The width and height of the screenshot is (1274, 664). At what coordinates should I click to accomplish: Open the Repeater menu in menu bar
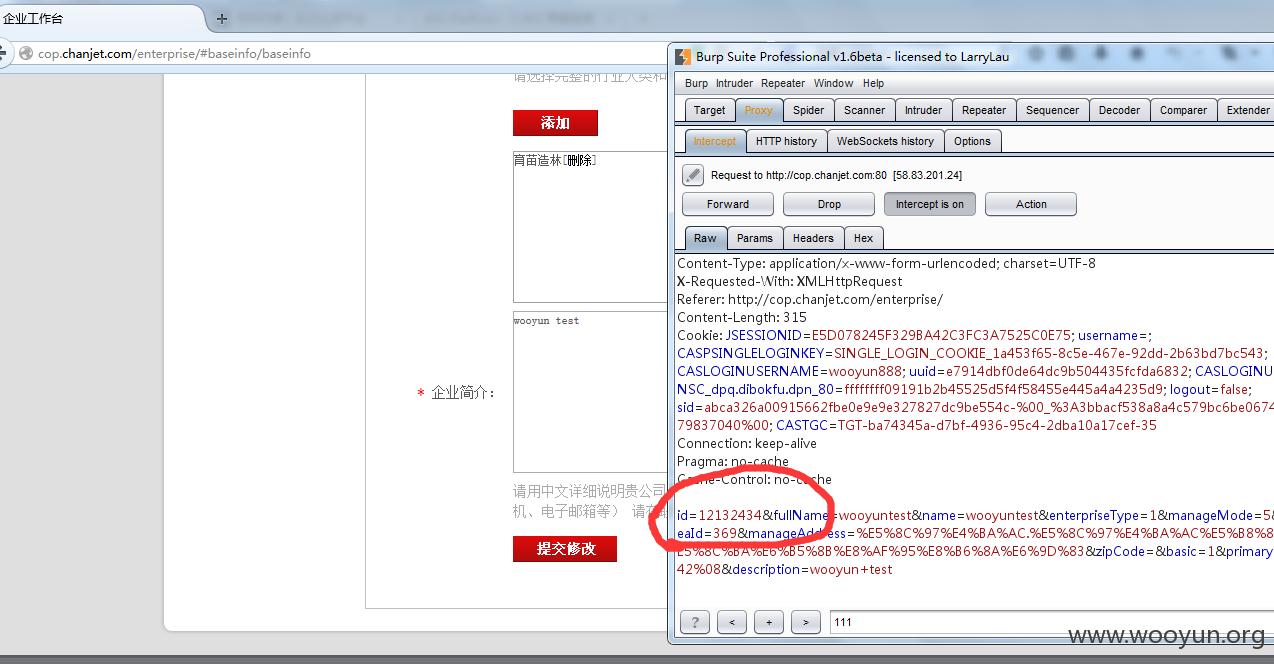[x=783, y=83]
